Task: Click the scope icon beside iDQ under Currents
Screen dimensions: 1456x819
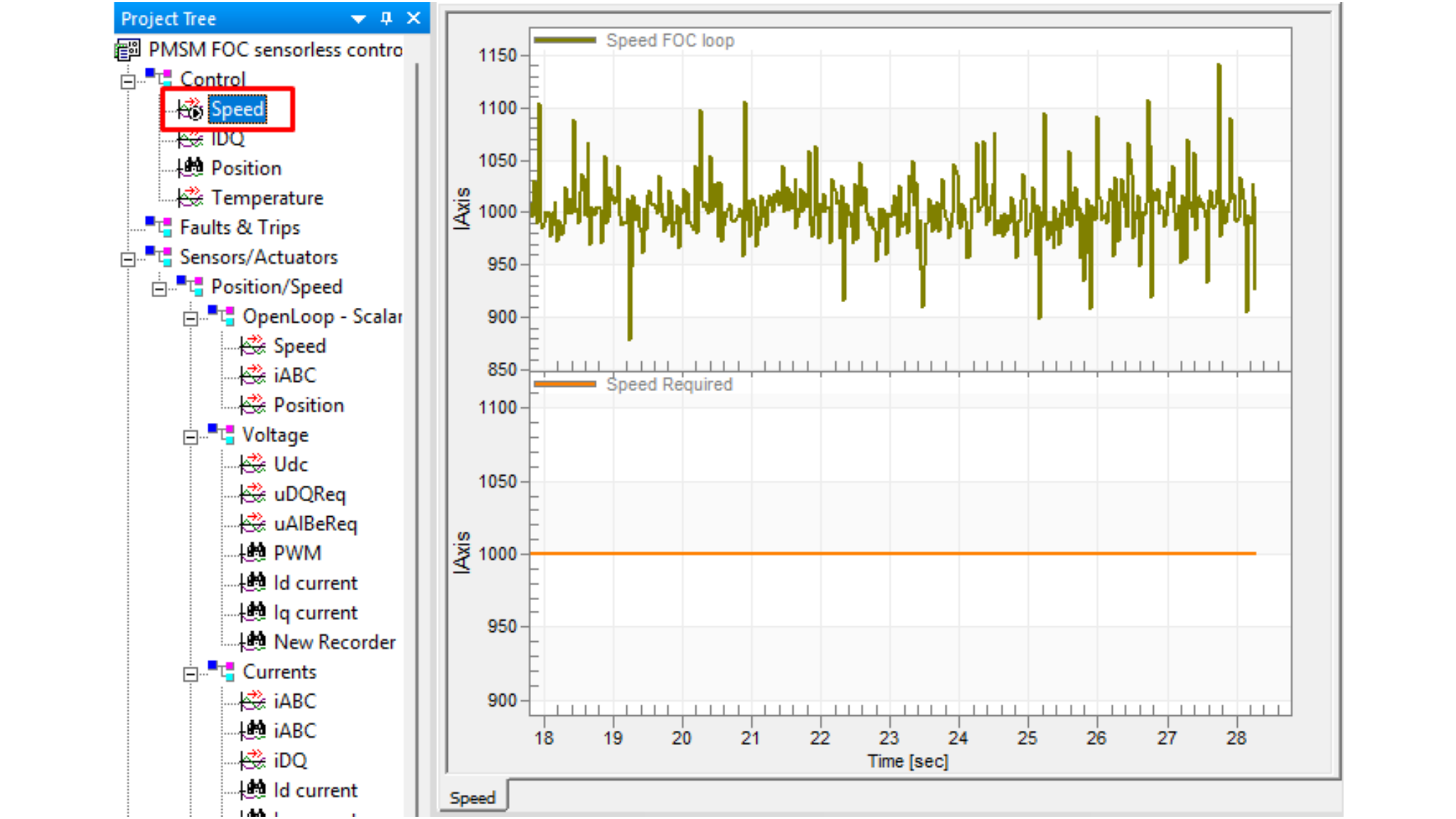Action: [x=252, y=760]
